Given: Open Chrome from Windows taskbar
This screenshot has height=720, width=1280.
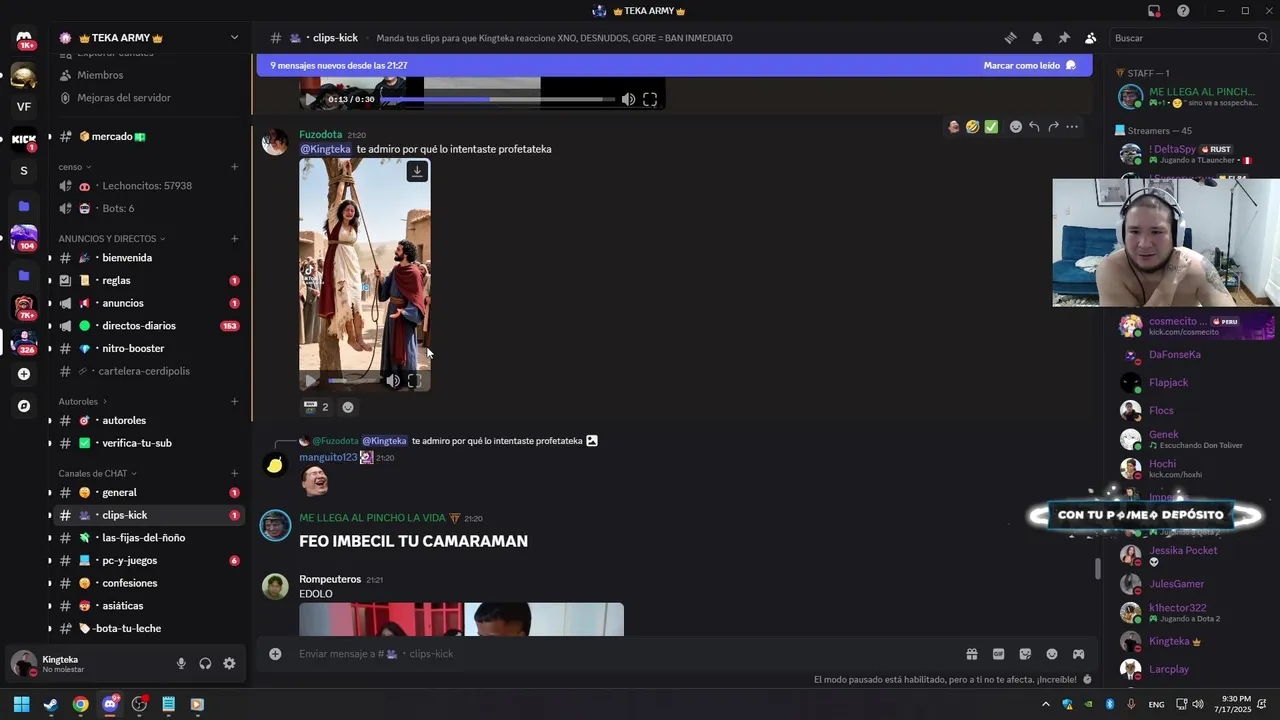Looking at the screenshot, I should pos(80,704).
